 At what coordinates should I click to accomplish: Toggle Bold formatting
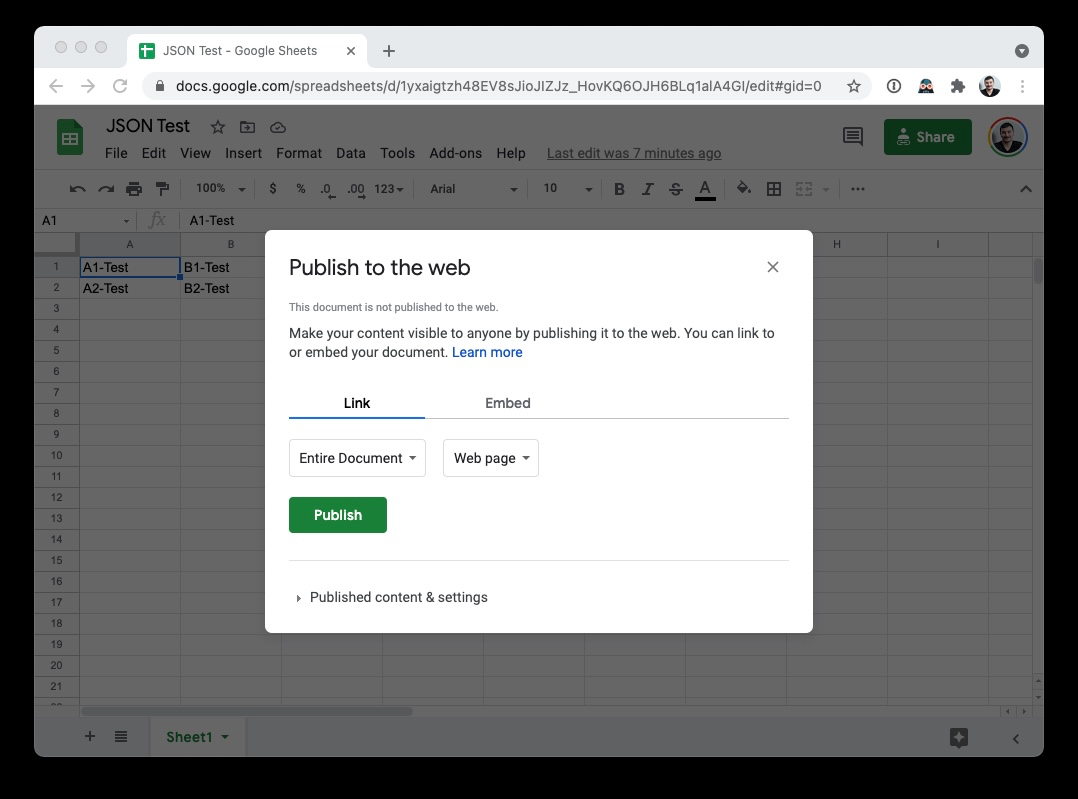[x=619, y=188]
